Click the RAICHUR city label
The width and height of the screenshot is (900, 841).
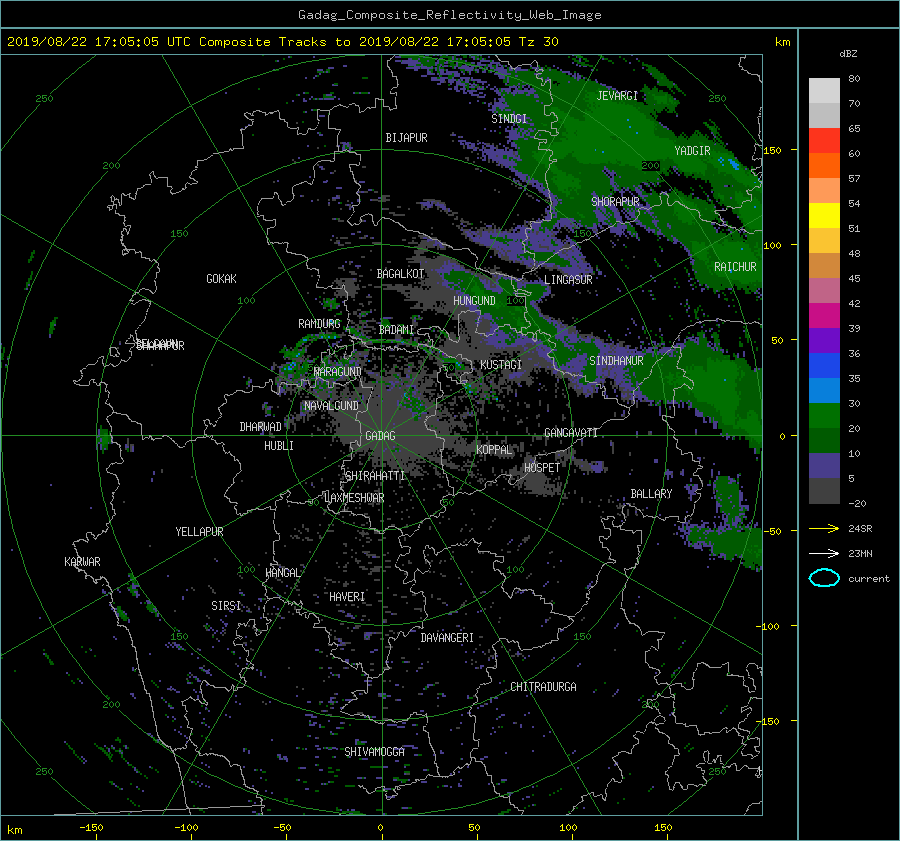(x=735, y=267)
